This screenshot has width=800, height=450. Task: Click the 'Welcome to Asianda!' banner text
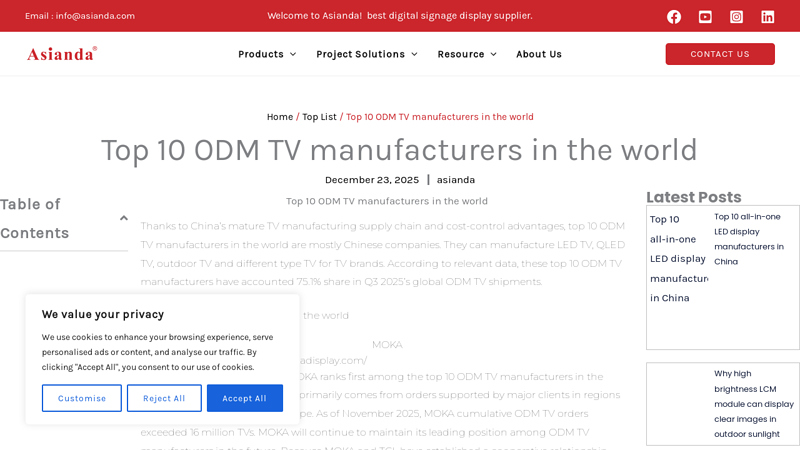click(399, 16)
